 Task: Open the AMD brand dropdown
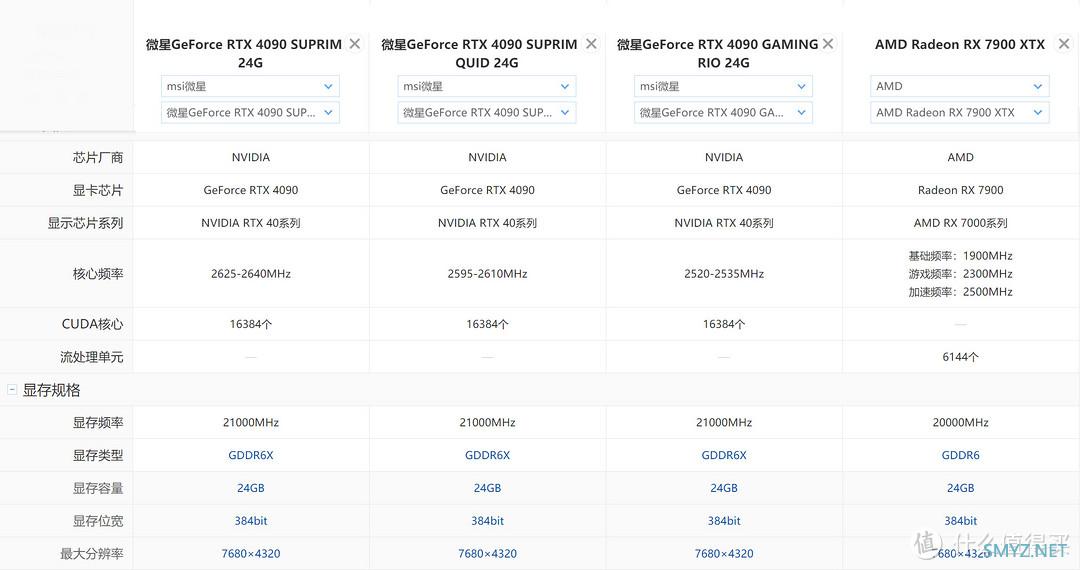[x=960, y=86]
